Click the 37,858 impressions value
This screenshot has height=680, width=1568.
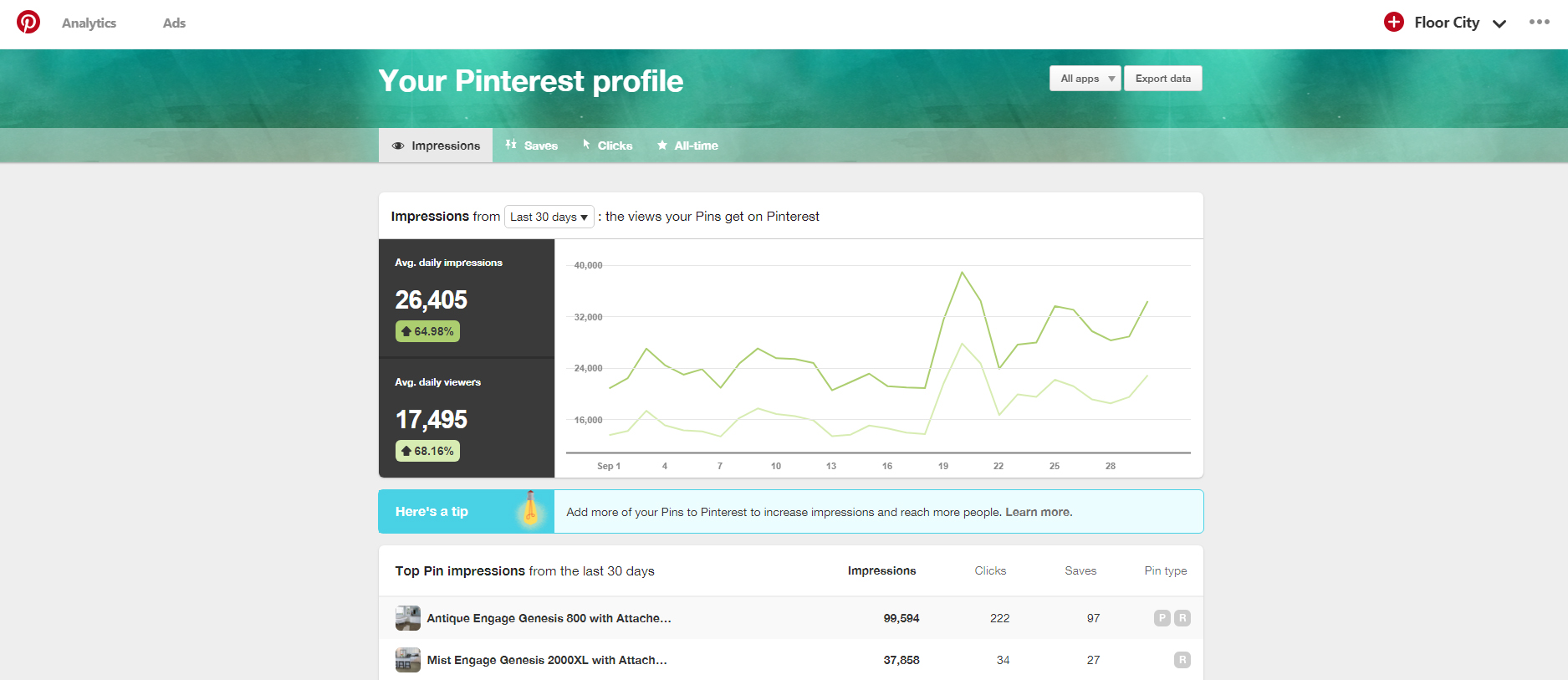(901, 660)
